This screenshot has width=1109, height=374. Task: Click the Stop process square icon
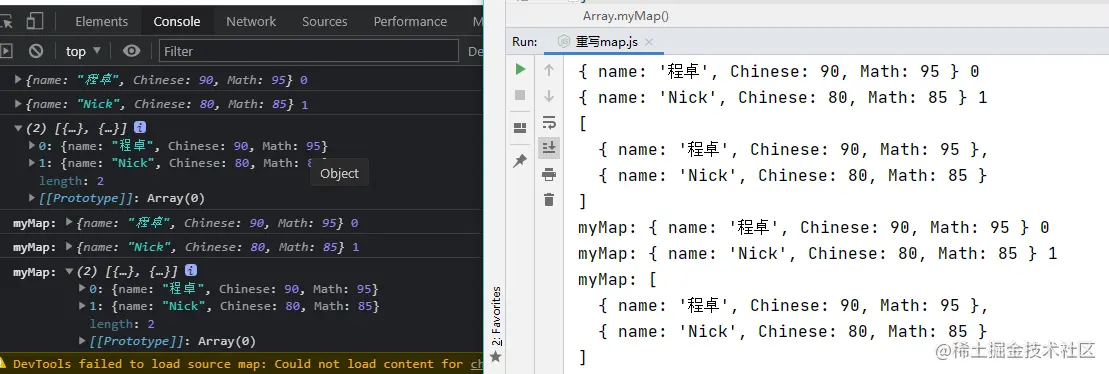[x=521, y=95]
